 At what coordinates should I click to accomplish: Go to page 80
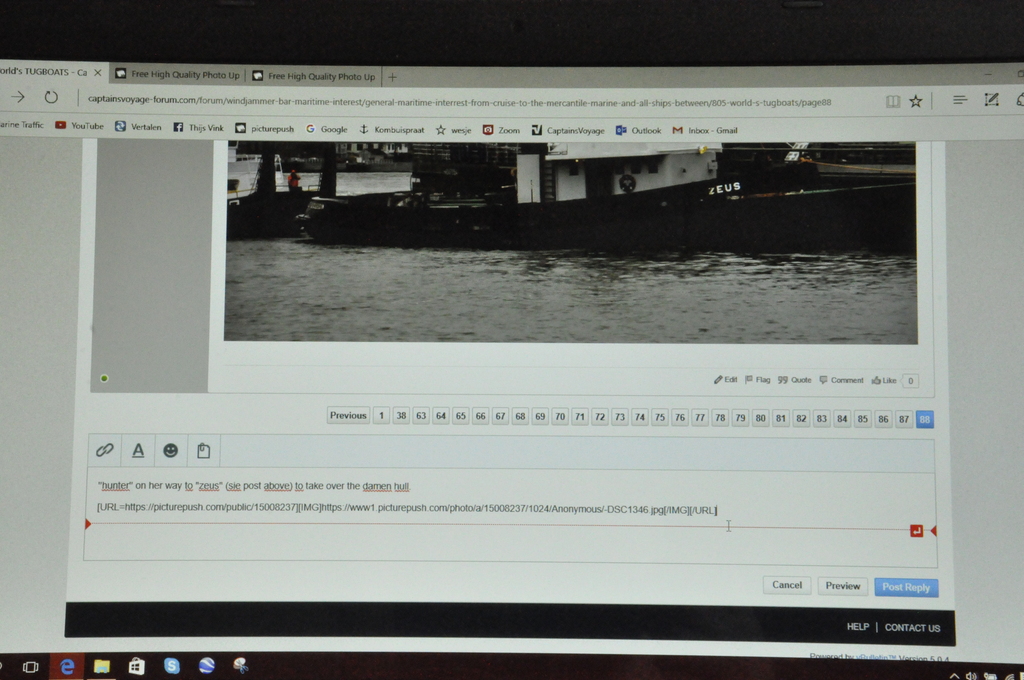[x=760, y=417]
